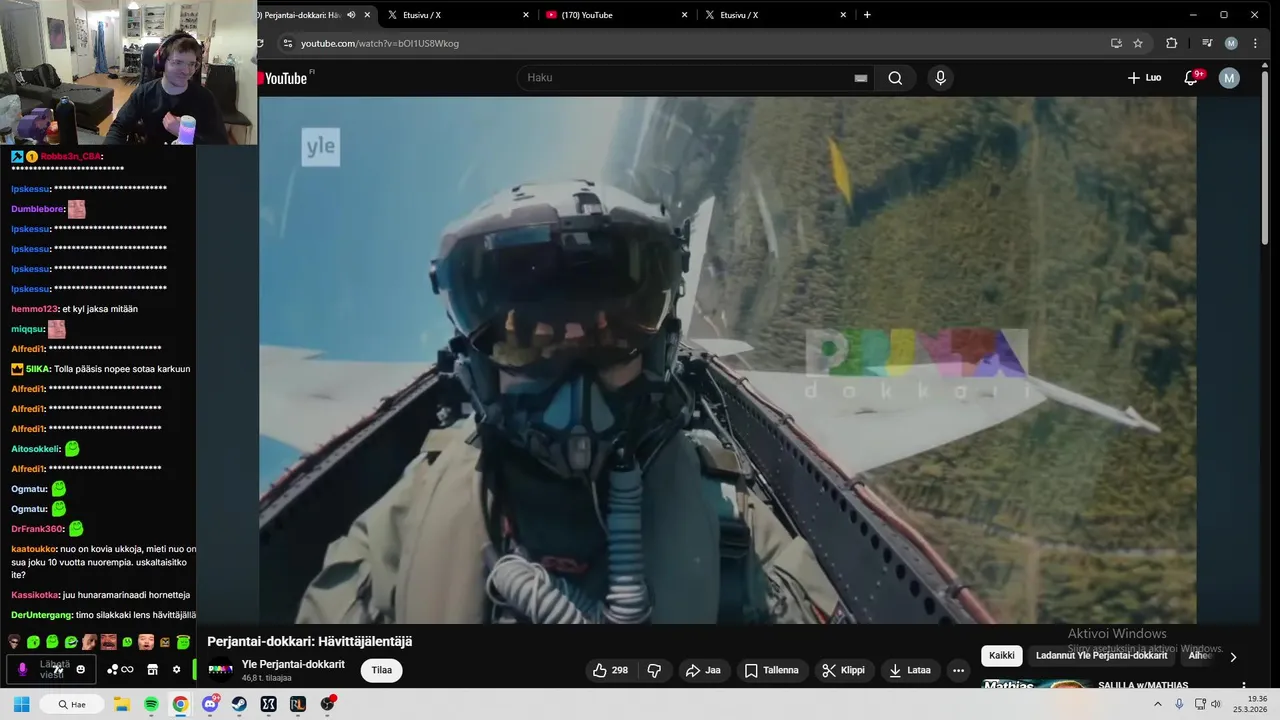This screenshot has height=720, width=1280.
Task: Open Yle Perjantai-dokkarit channel link
Action: click(293, 664)
